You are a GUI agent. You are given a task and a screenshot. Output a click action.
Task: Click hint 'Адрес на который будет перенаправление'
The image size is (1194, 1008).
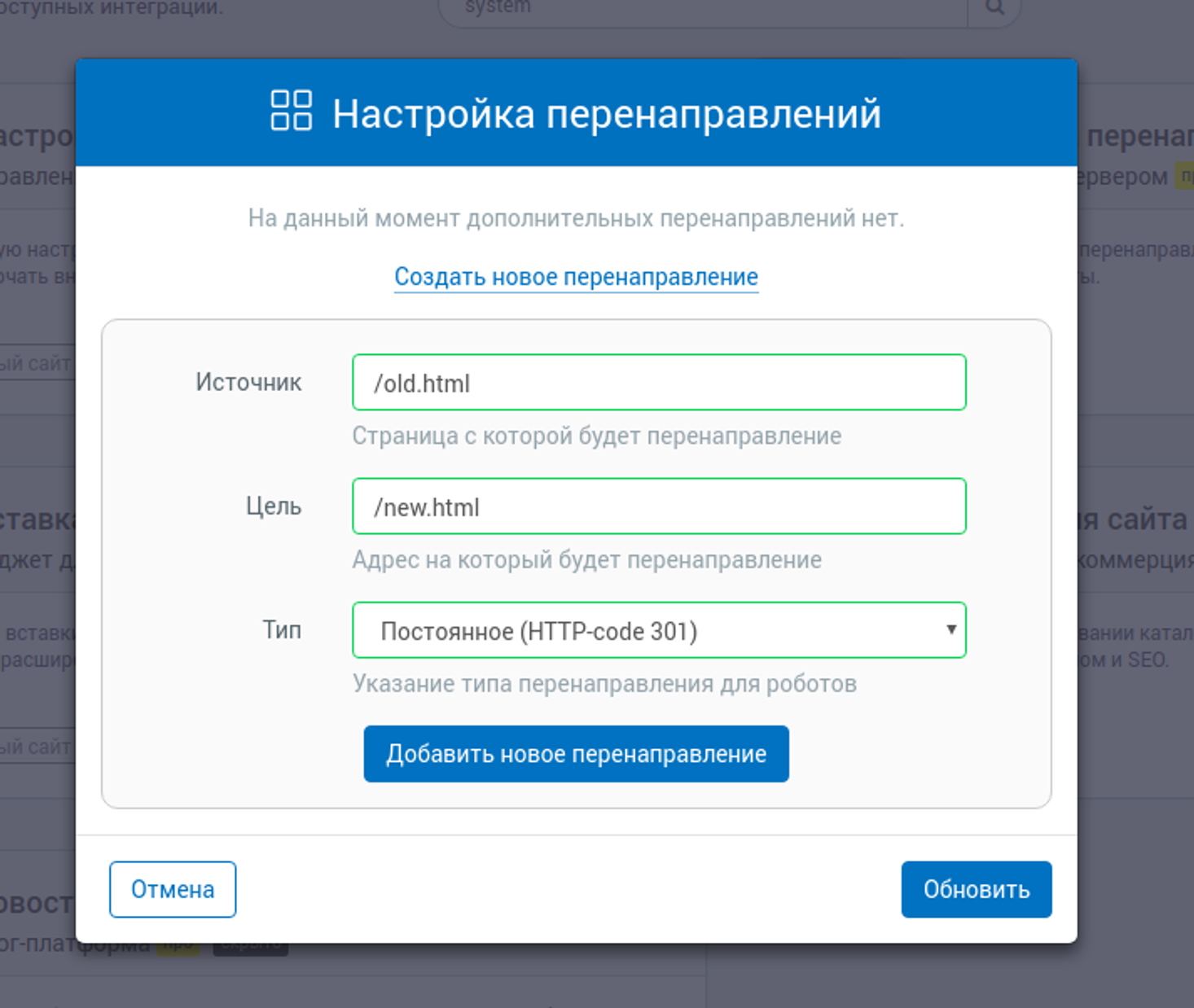pyautogui.click(x=586, y=559)
